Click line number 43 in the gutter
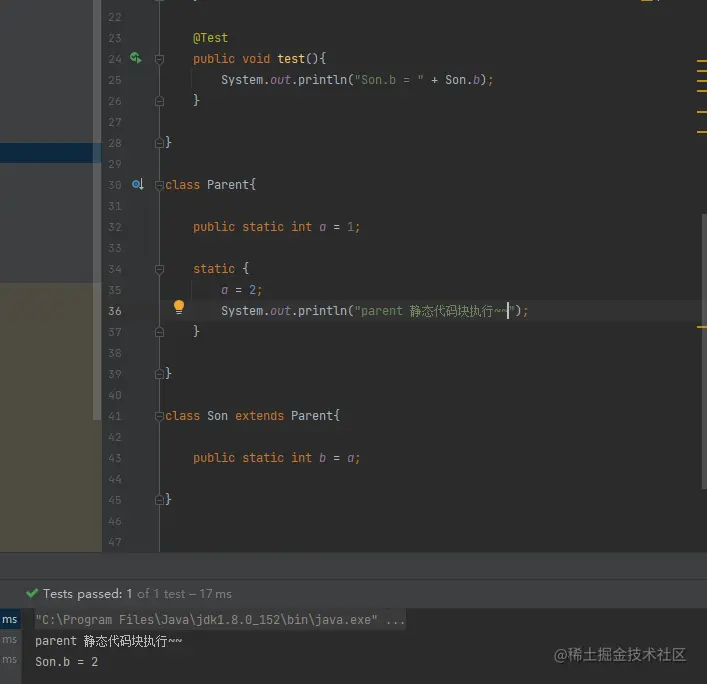 pos(115,458)
